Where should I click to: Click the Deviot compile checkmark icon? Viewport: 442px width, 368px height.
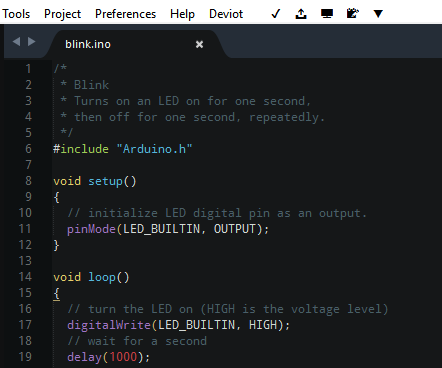pyautogui.click(x=276, y=14)
